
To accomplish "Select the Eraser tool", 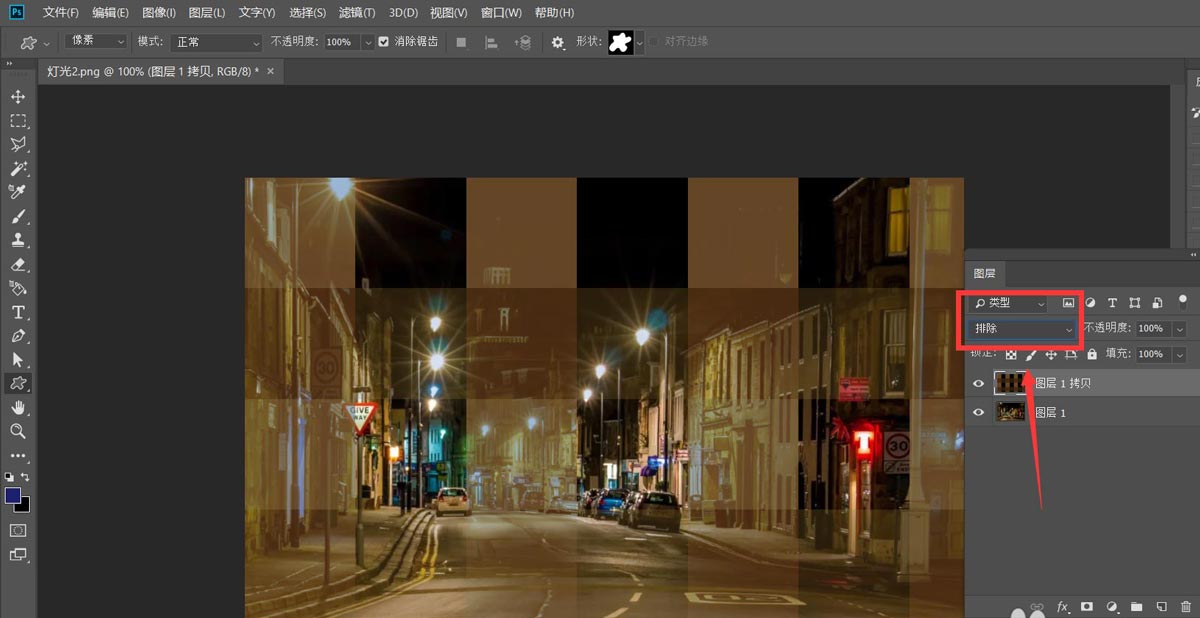I will pos(18,265).
